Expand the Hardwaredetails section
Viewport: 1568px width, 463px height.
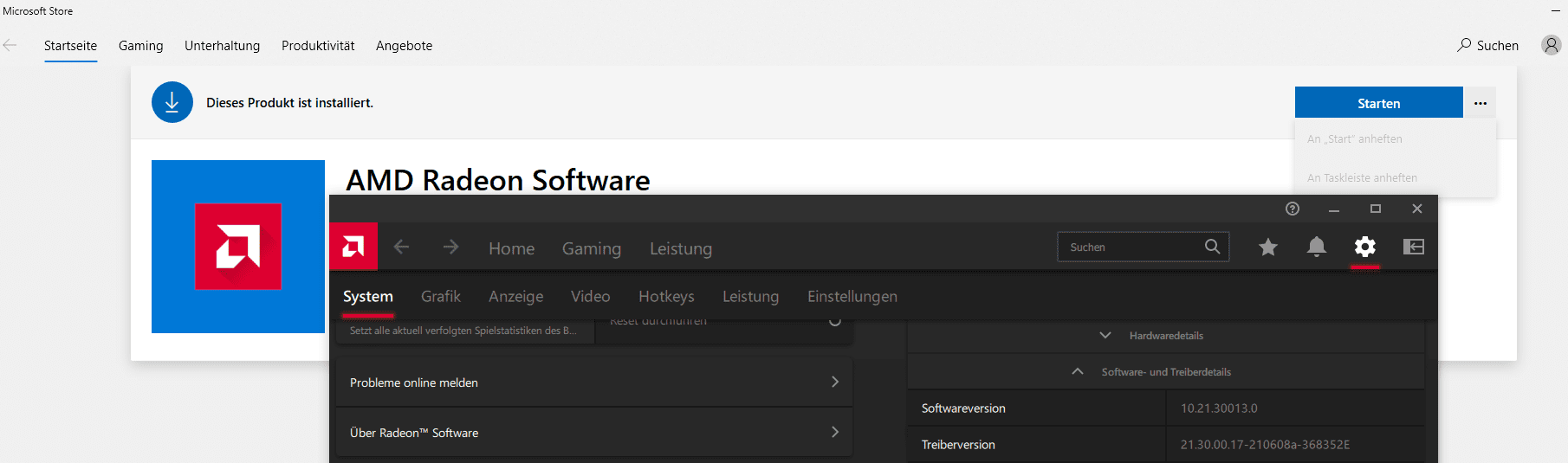pyautogui.click(x=1166, y=336)
